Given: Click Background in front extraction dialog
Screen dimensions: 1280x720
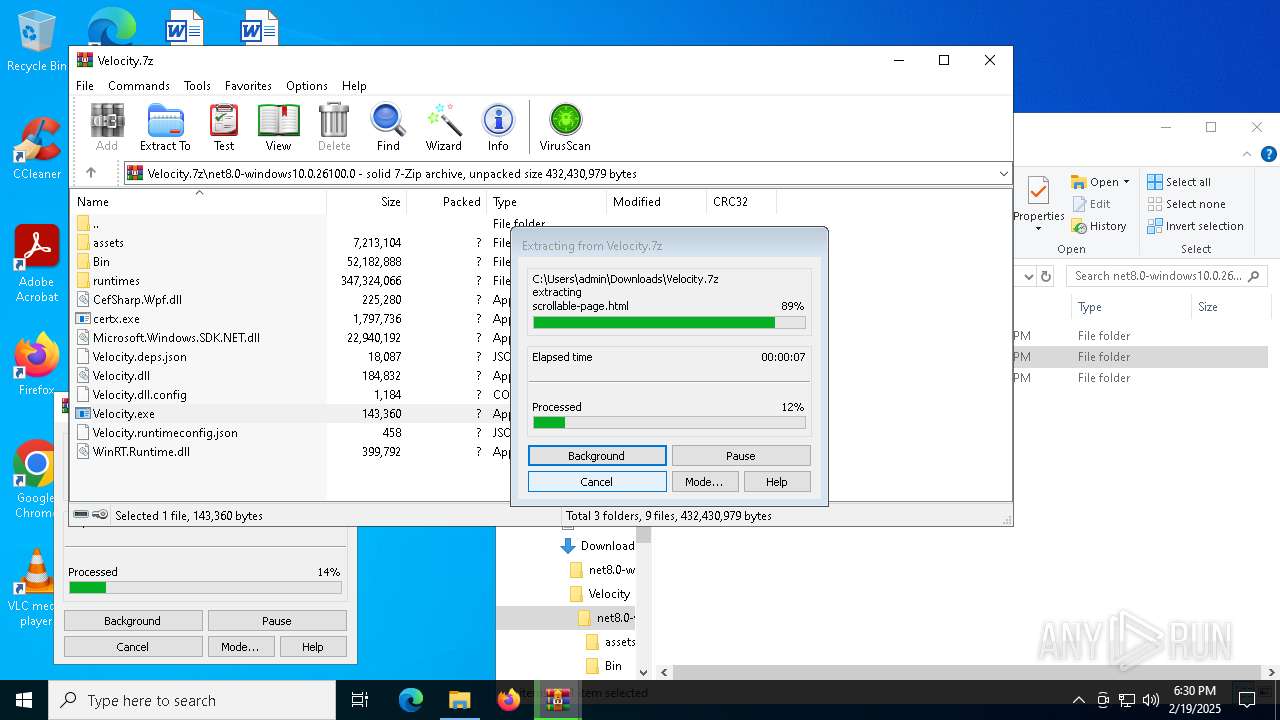Looking at the screenshot, I should (597, 456).
